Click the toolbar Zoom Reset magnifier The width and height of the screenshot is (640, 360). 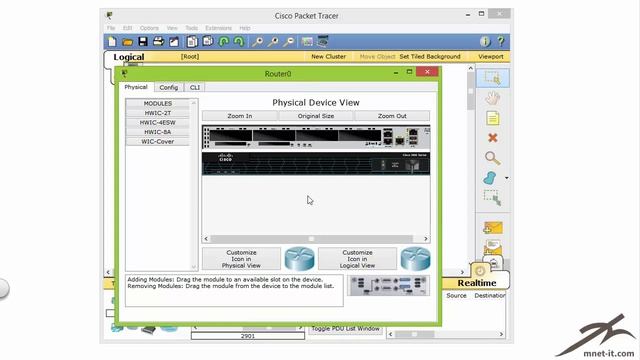point(273,42)
